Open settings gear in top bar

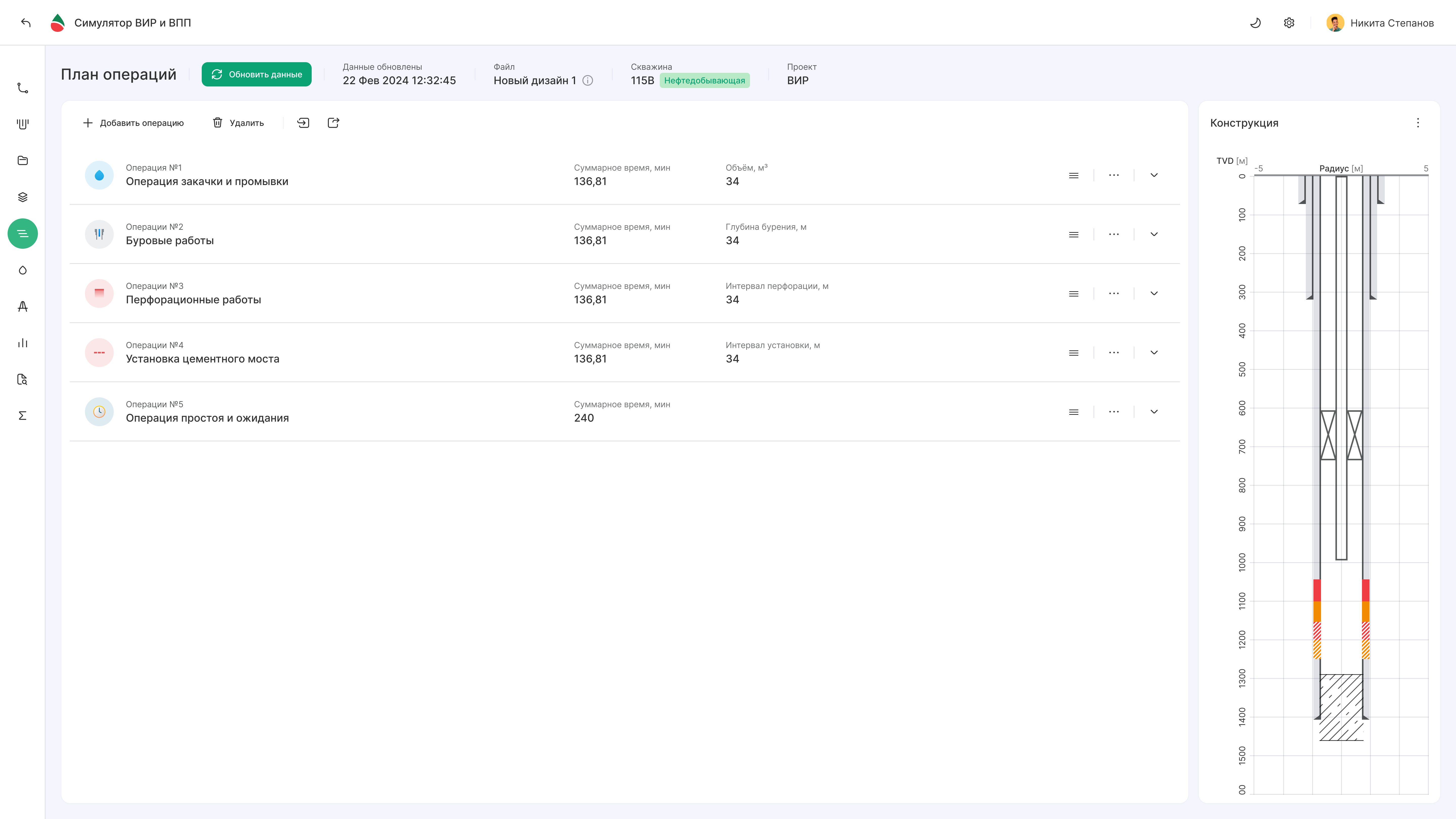pos(1289,22)
